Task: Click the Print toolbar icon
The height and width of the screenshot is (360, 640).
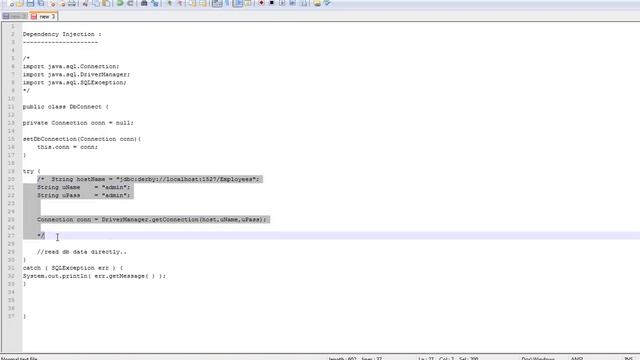Action: point(72,3)
